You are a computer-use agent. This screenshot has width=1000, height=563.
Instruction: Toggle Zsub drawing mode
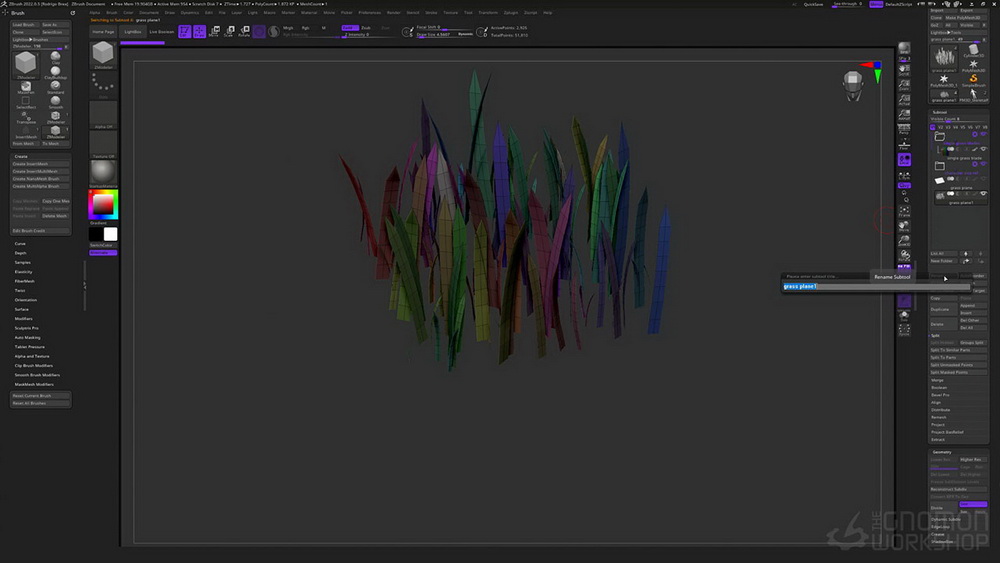366,27
